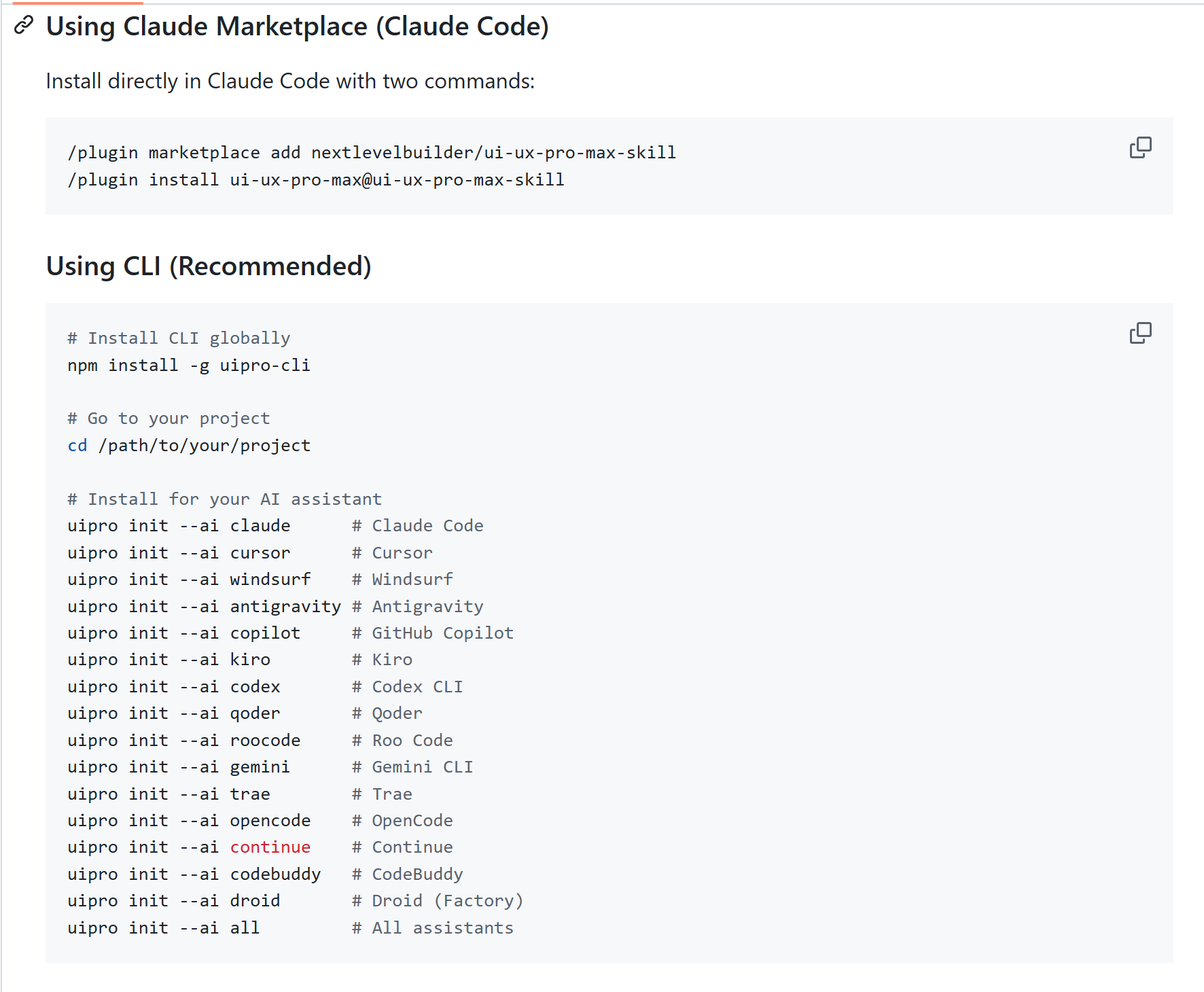1204x992 pixels.
Task: Click the '# Droid (Factory)' comment
Action: (438, 901)
